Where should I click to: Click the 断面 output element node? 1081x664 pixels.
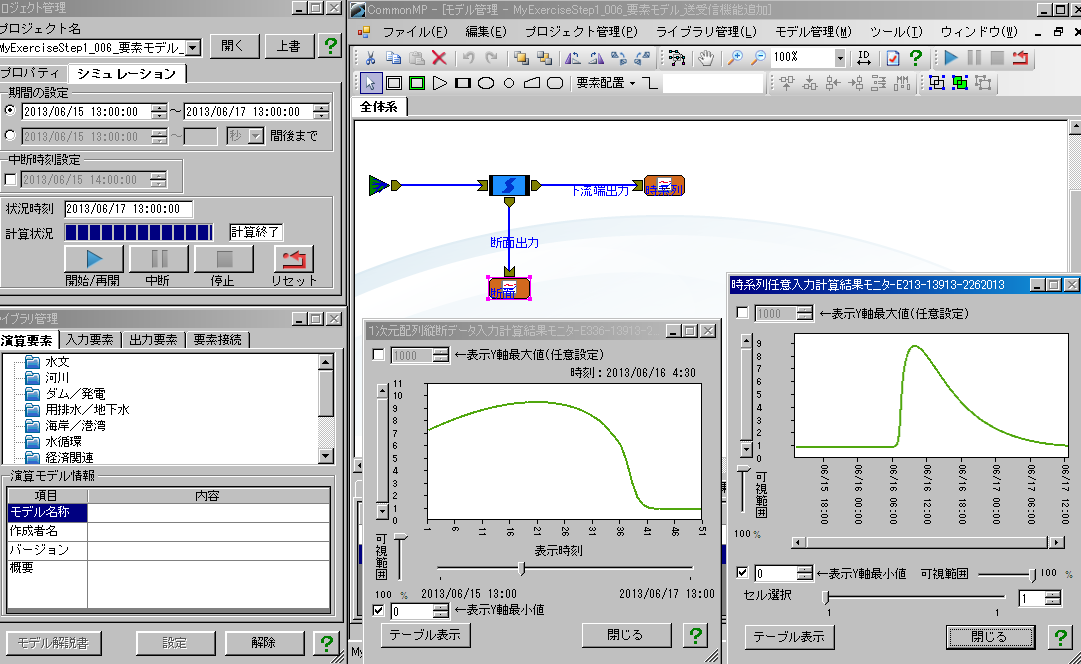509,289
